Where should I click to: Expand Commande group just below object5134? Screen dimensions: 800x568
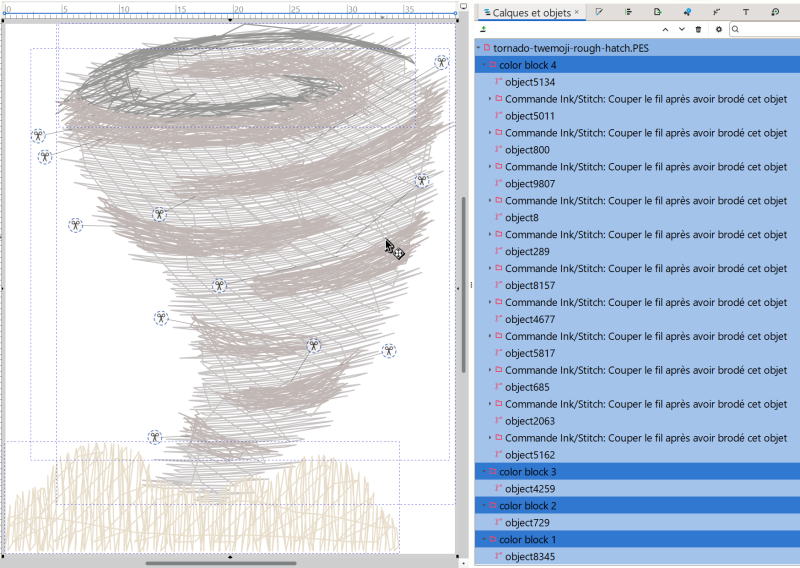point(490,98)
